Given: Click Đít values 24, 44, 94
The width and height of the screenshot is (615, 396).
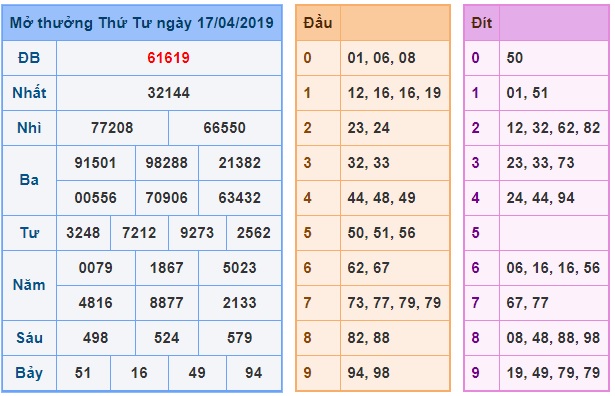Looking at the screenshot, I should click(540, 198).
